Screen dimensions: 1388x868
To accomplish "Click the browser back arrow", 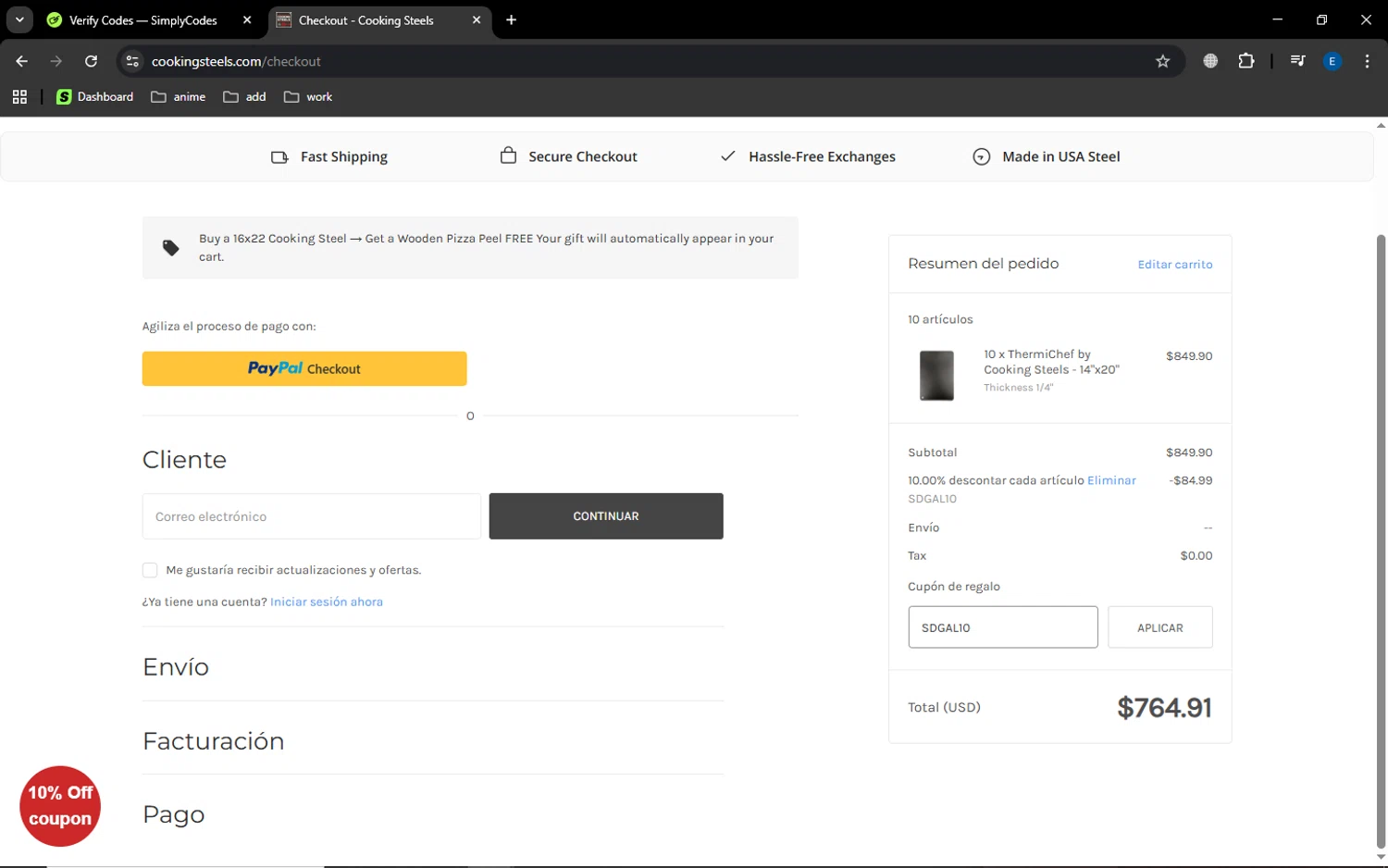I will pyautogui.click(x=21, y=61).
